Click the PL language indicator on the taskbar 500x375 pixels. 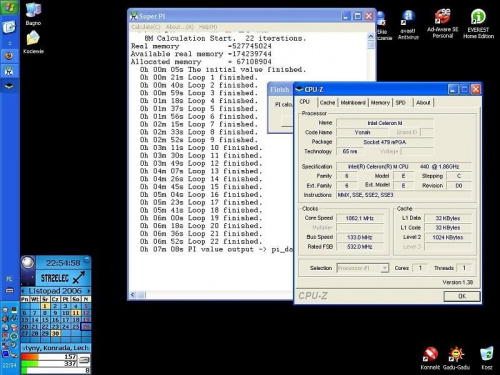point(9,279)
